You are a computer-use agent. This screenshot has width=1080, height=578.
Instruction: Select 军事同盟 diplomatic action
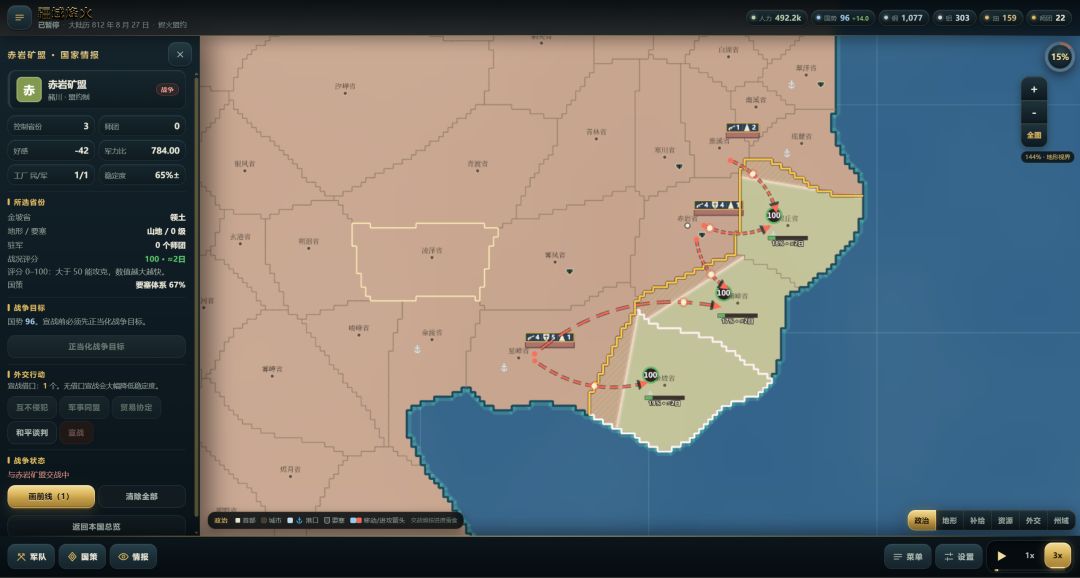tap(84, 407)
